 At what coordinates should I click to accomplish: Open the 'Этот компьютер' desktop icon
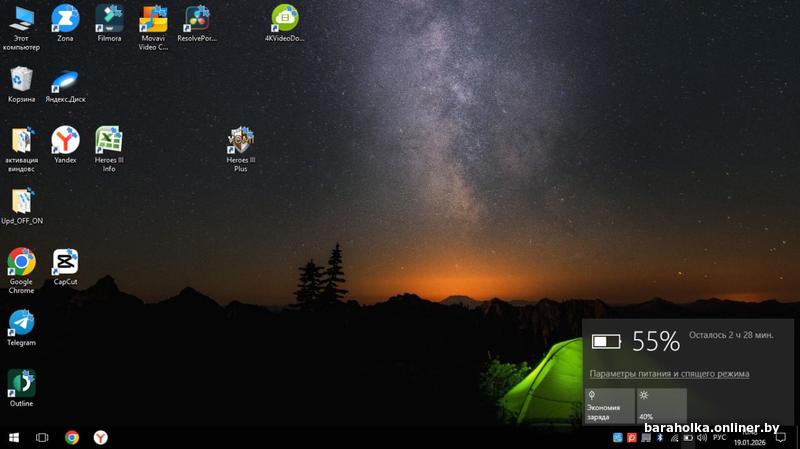(21, 27)
